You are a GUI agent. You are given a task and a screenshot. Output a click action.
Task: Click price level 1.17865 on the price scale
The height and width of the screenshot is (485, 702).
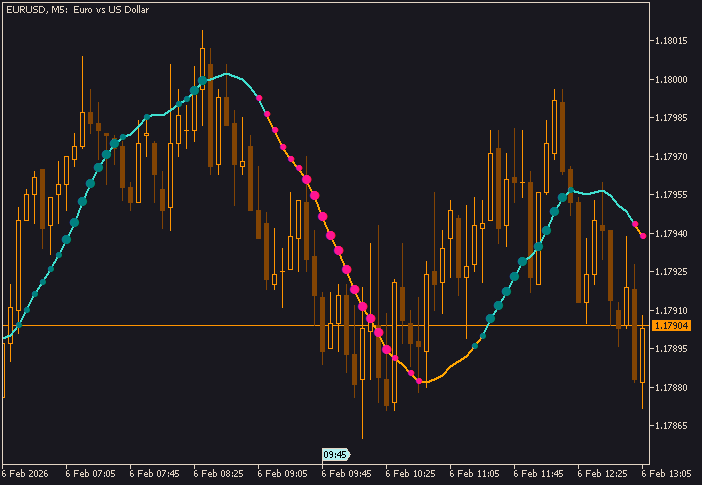pos(671,425)
